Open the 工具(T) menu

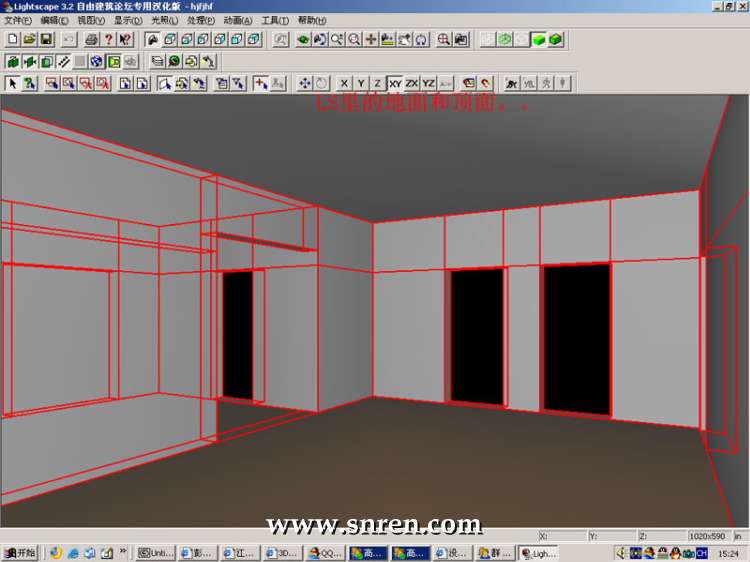tap(275, 20)
